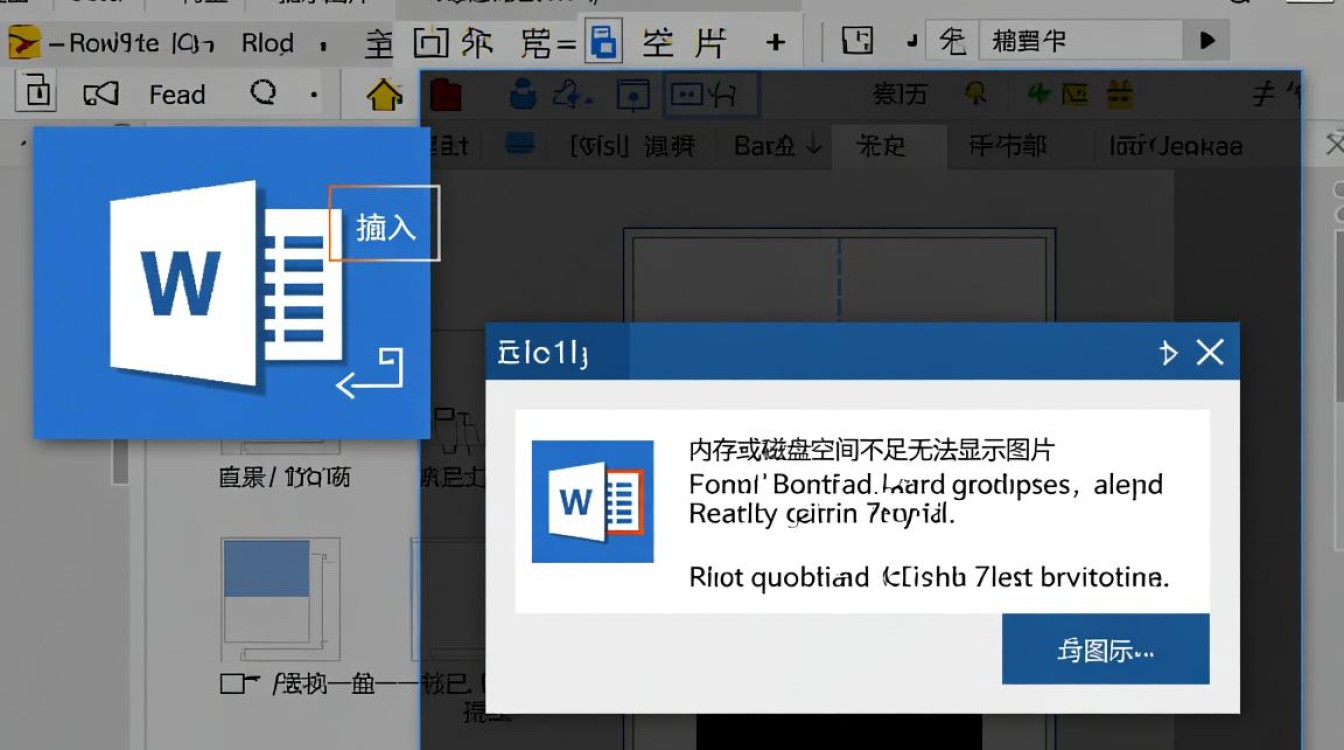Click the blue icon in the tab row
1344x750 pixels.
tap(520, 145)
